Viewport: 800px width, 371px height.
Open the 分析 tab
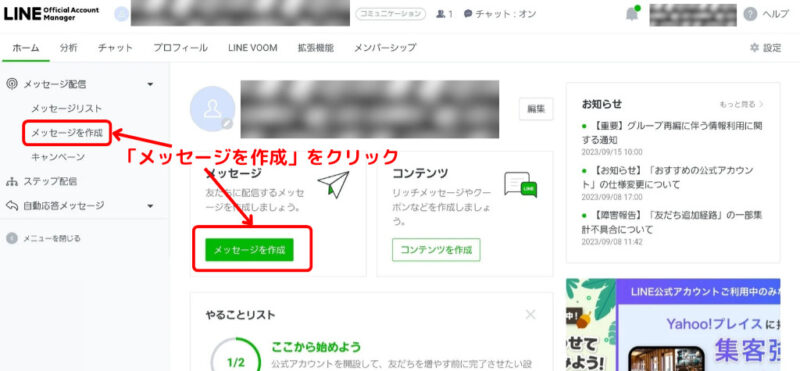pyautogui.click(x=68, y=48)
